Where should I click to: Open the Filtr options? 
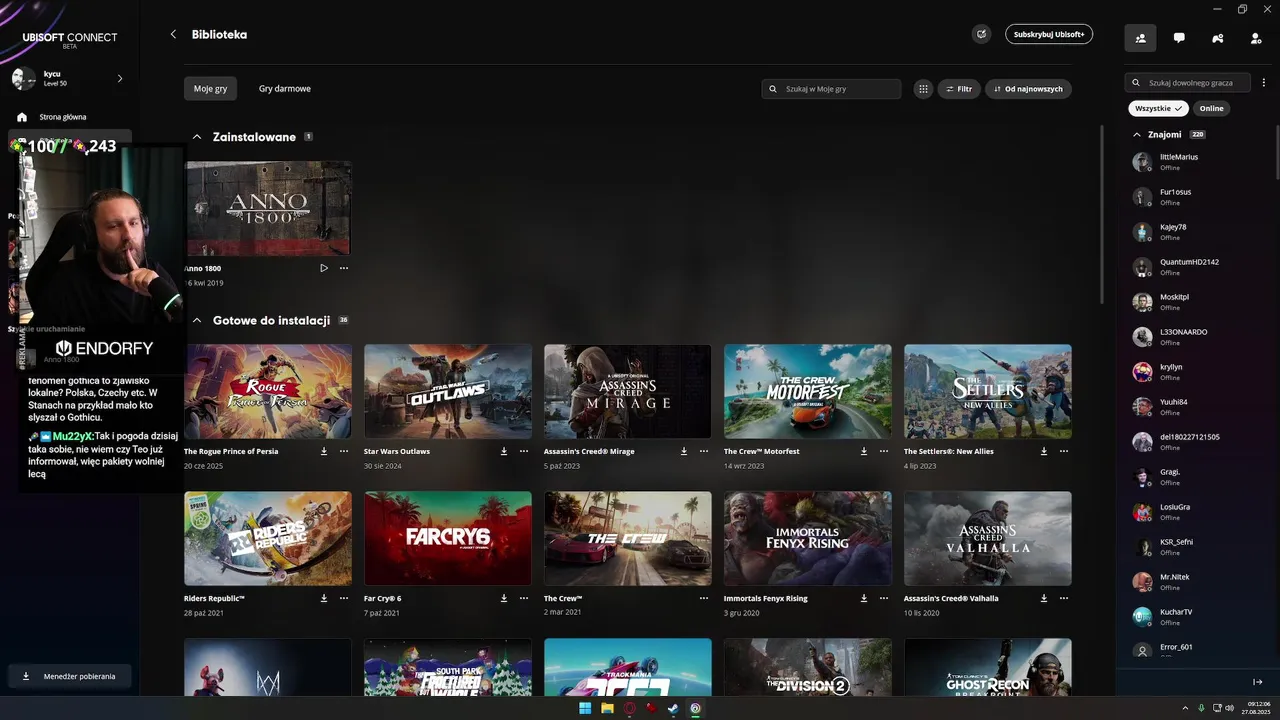coord(959,89)
